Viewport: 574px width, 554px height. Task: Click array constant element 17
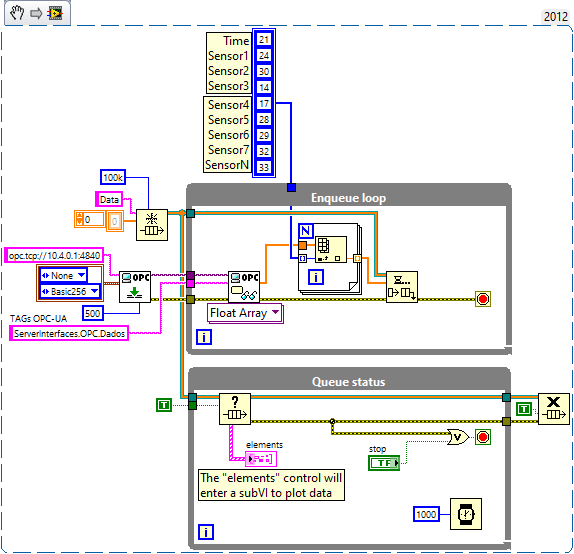coord(264,104)
